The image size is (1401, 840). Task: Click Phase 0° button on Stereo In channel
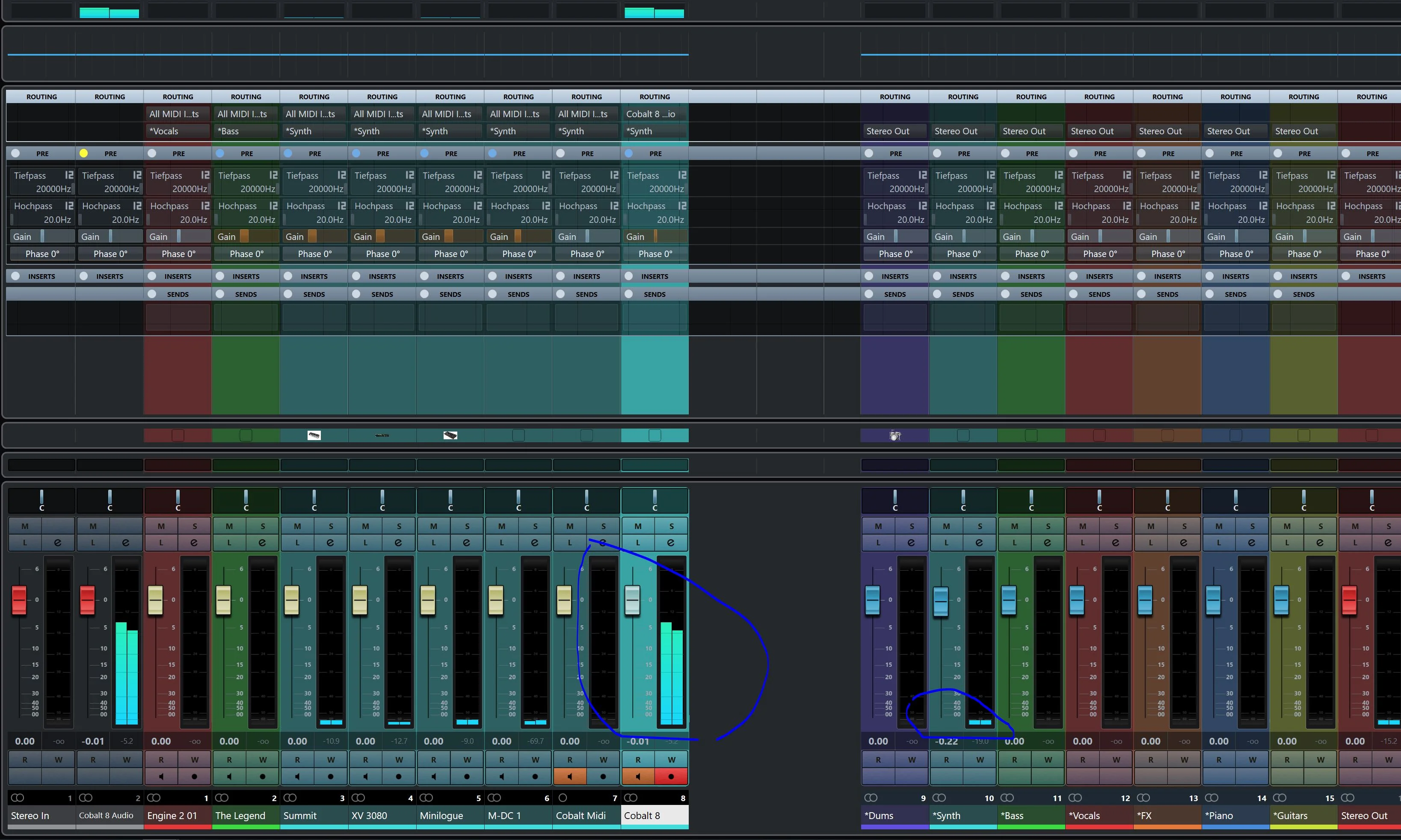[x=42, y=254]
